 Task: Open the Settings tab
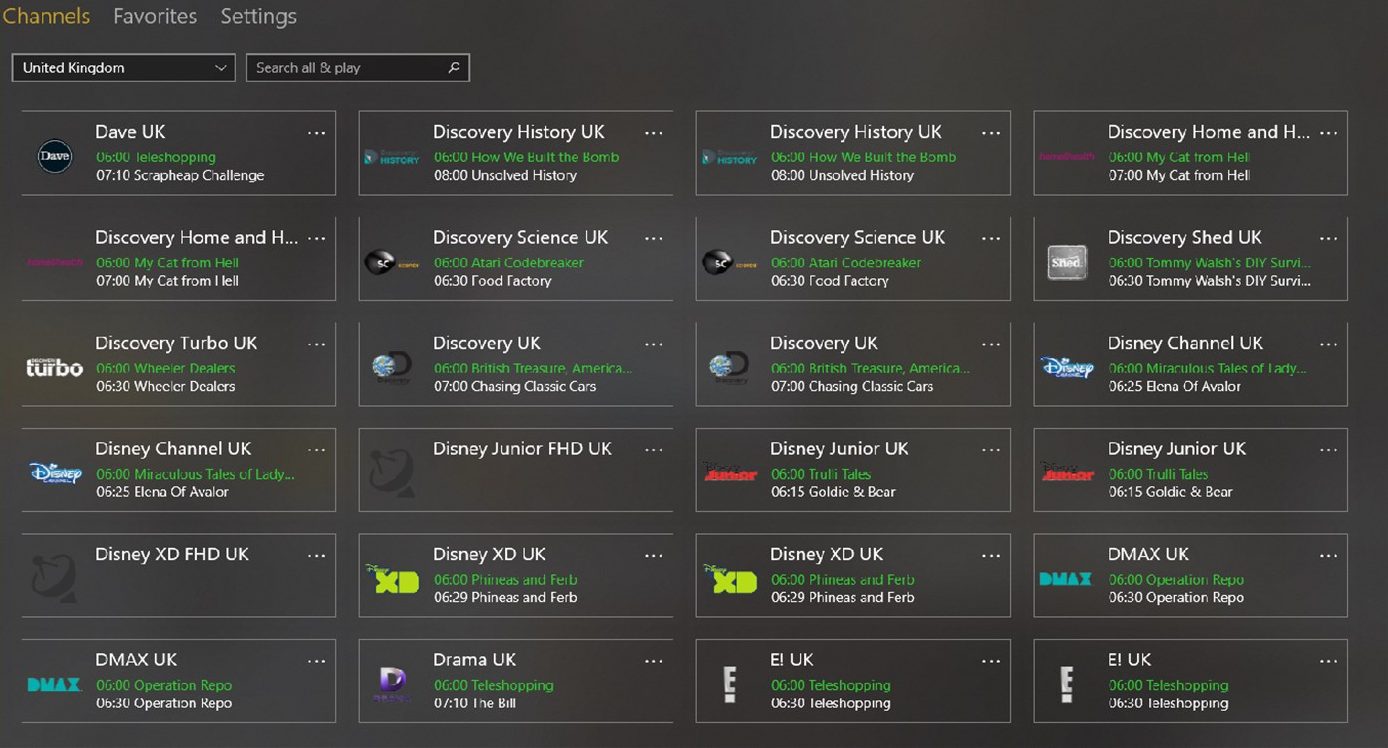click(x=258, y=17)
